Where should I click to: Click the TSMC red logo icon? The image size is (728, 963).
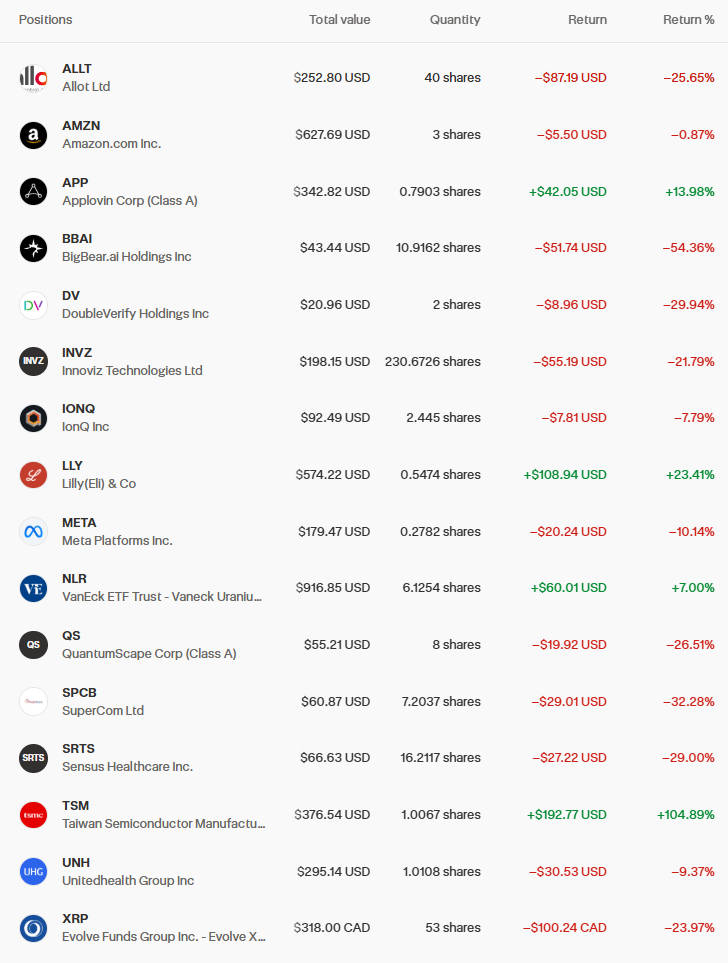pyautogui.click(x=34, y=815)
